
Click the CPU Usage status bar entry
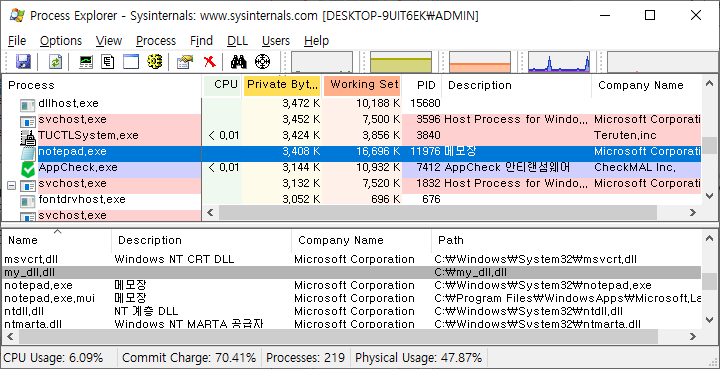(53, 358)
